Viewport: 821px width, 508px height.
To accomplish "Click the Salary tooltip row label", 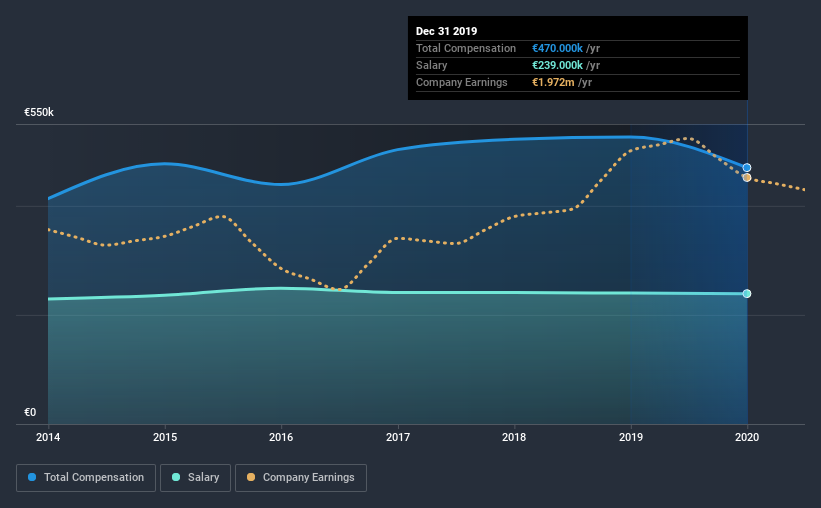I will point(431,65).
